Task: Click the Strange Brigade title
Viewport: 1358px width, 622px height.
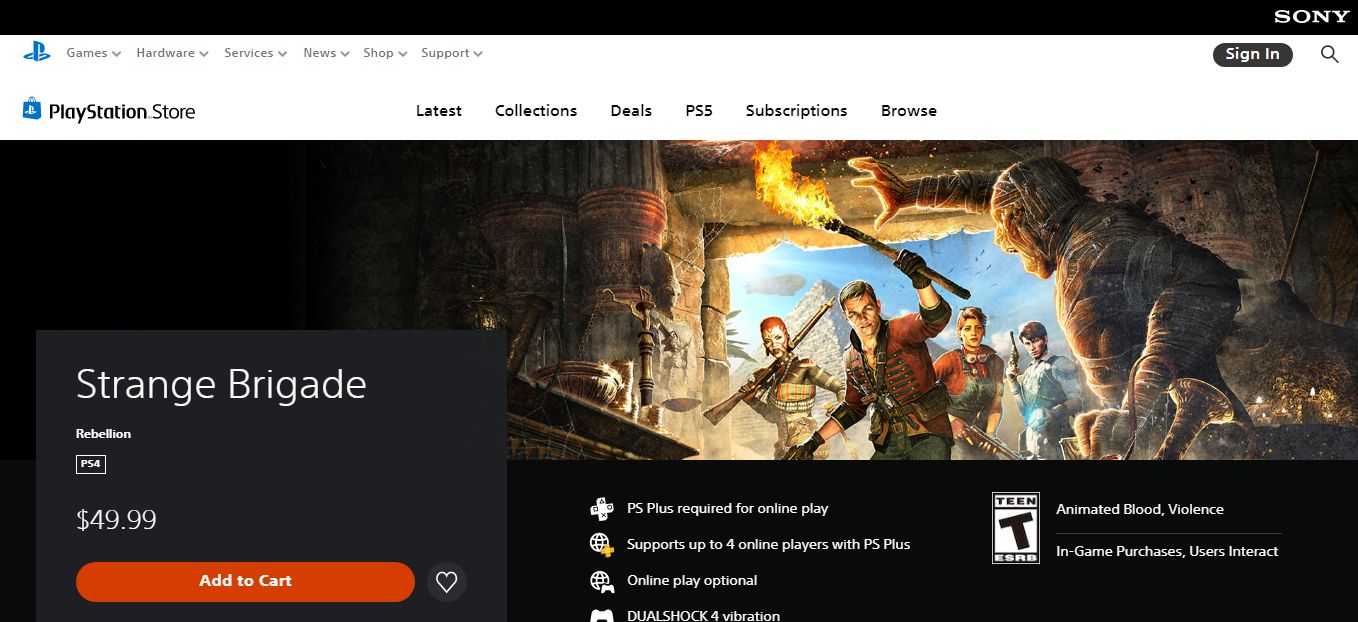Action: [221, 385]
